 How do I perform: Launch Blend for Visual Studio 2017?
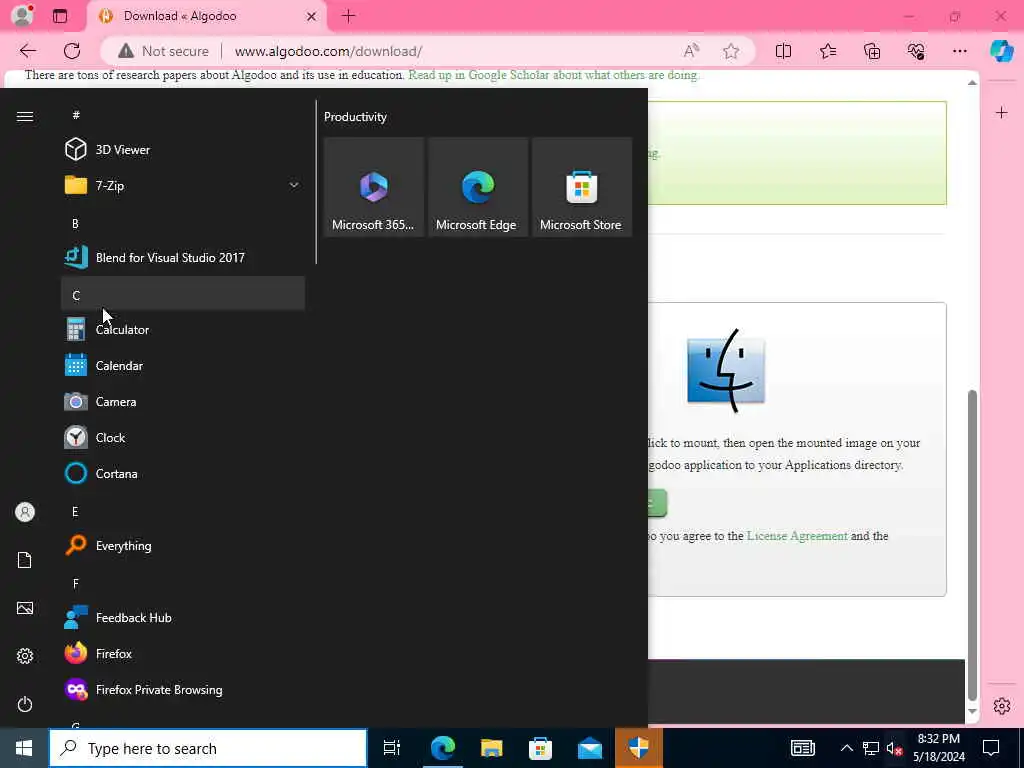183,257
